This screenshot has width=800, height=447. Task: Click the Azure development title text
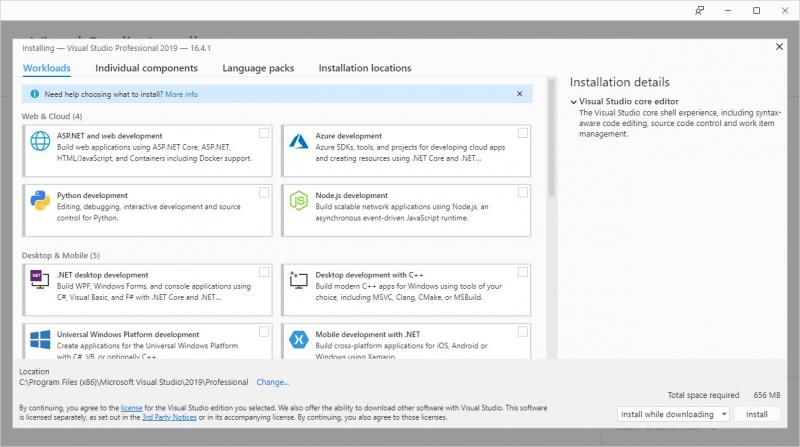[348, 136]
